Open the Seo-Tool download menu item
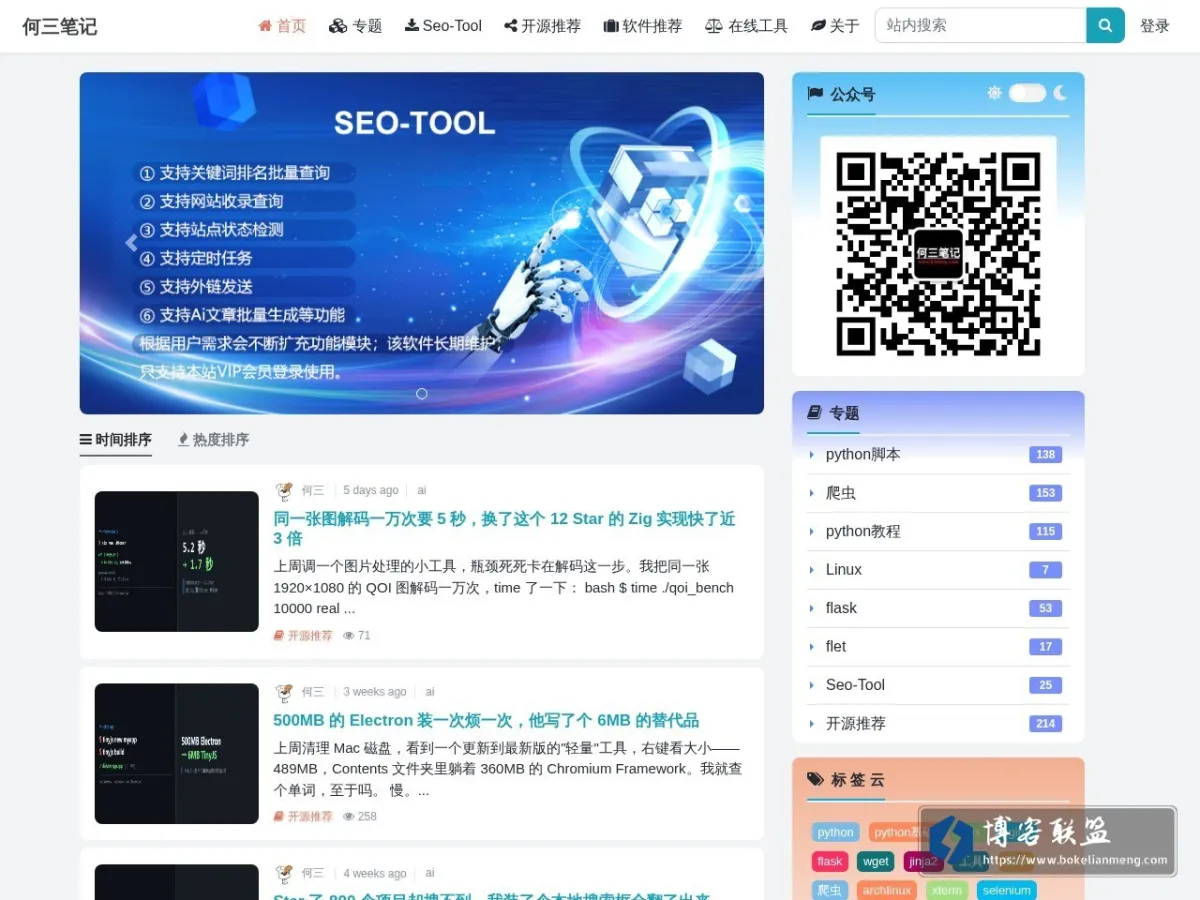 point(443,26)
